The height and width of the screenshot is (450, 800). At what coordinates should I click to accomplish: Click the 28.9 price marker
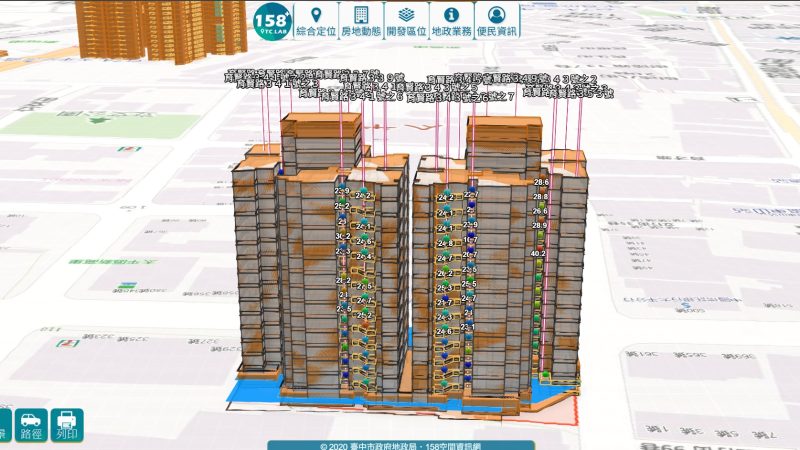(541, 226)
